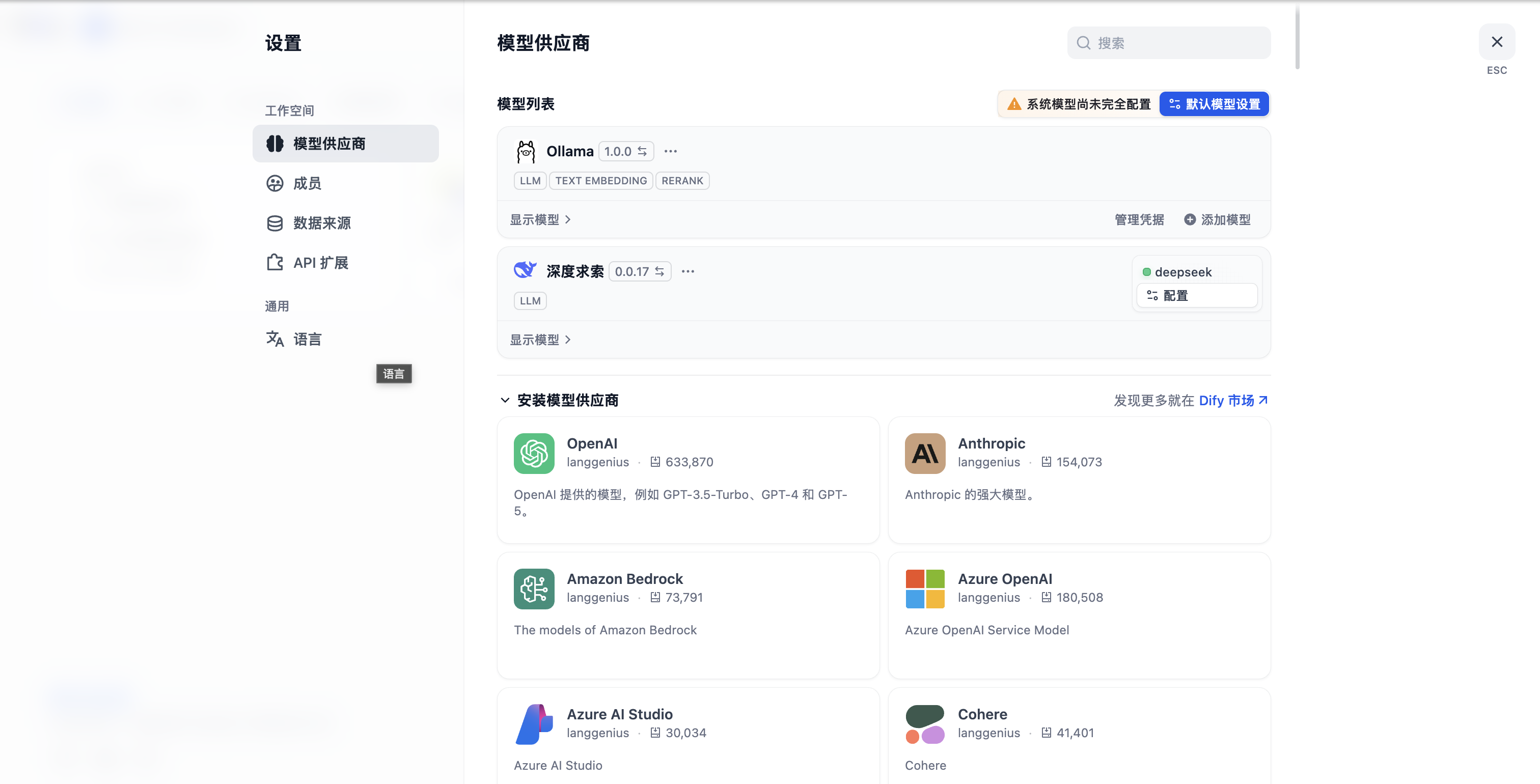
Task: Open the API 扩展 settings page
Action: pyautogui.click(x=346, y=263)
